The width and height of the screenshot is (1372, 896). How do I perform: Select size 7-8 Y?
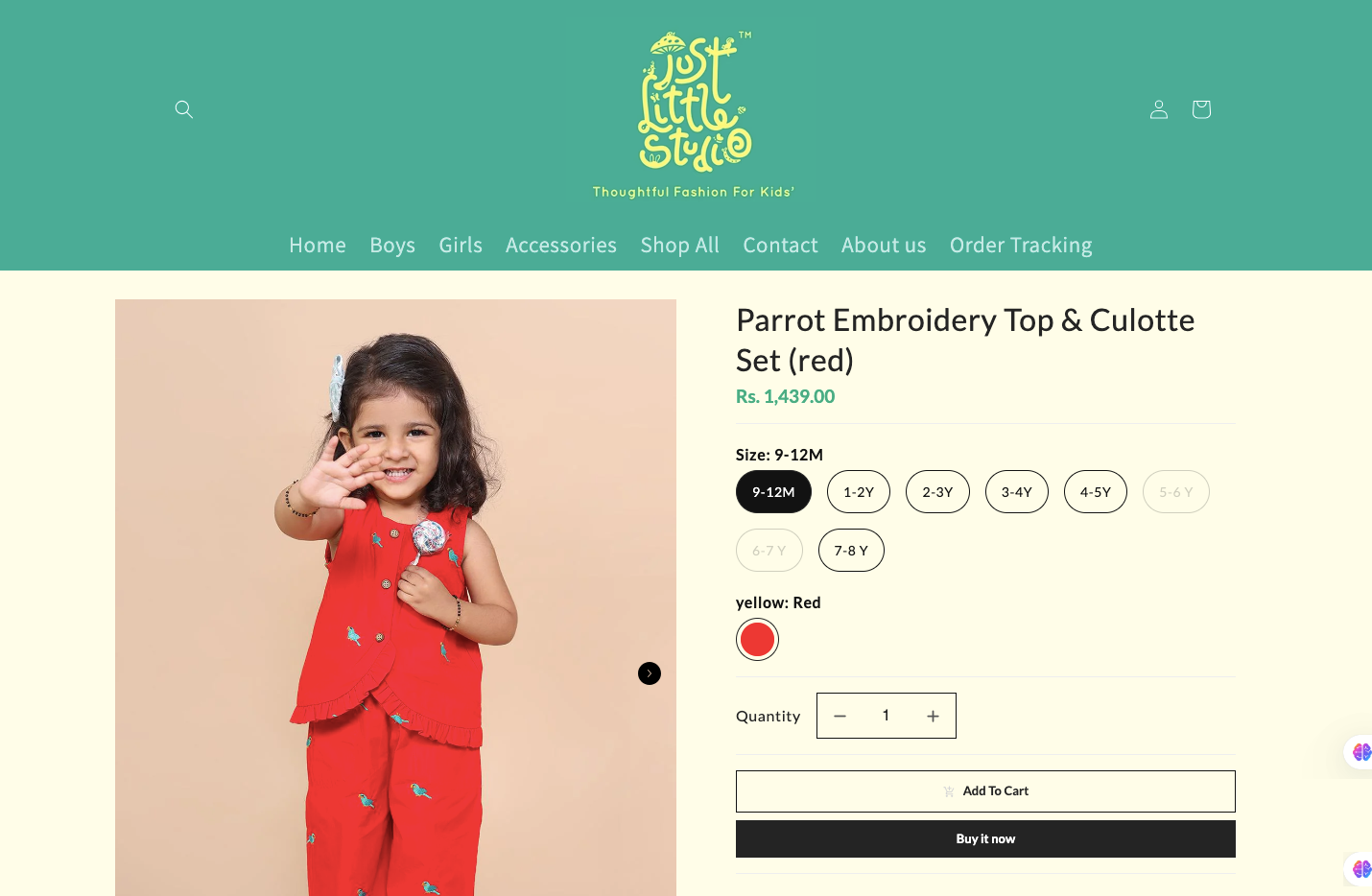click(851, 551)
